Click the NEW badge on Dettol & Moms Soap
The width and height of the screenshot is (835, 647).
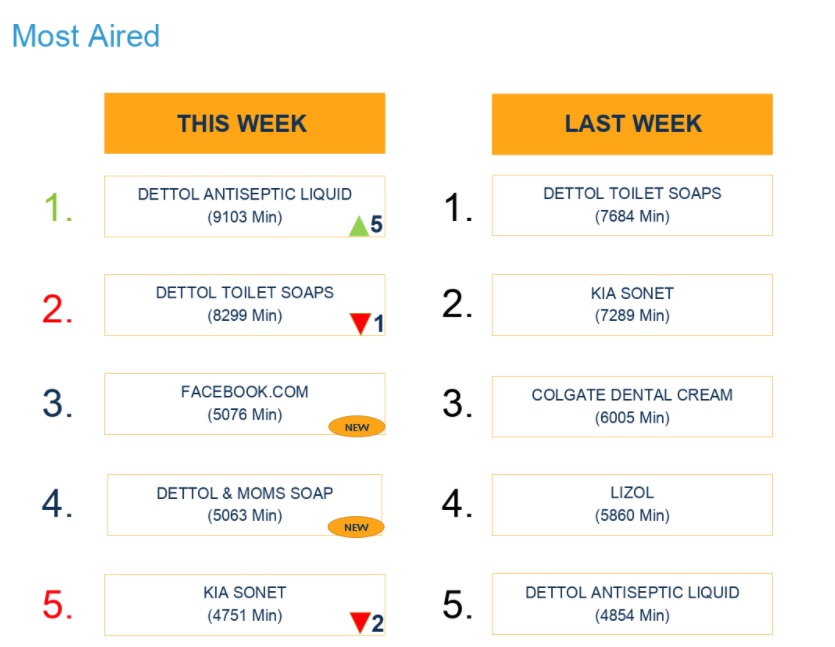tap(356, 527)
